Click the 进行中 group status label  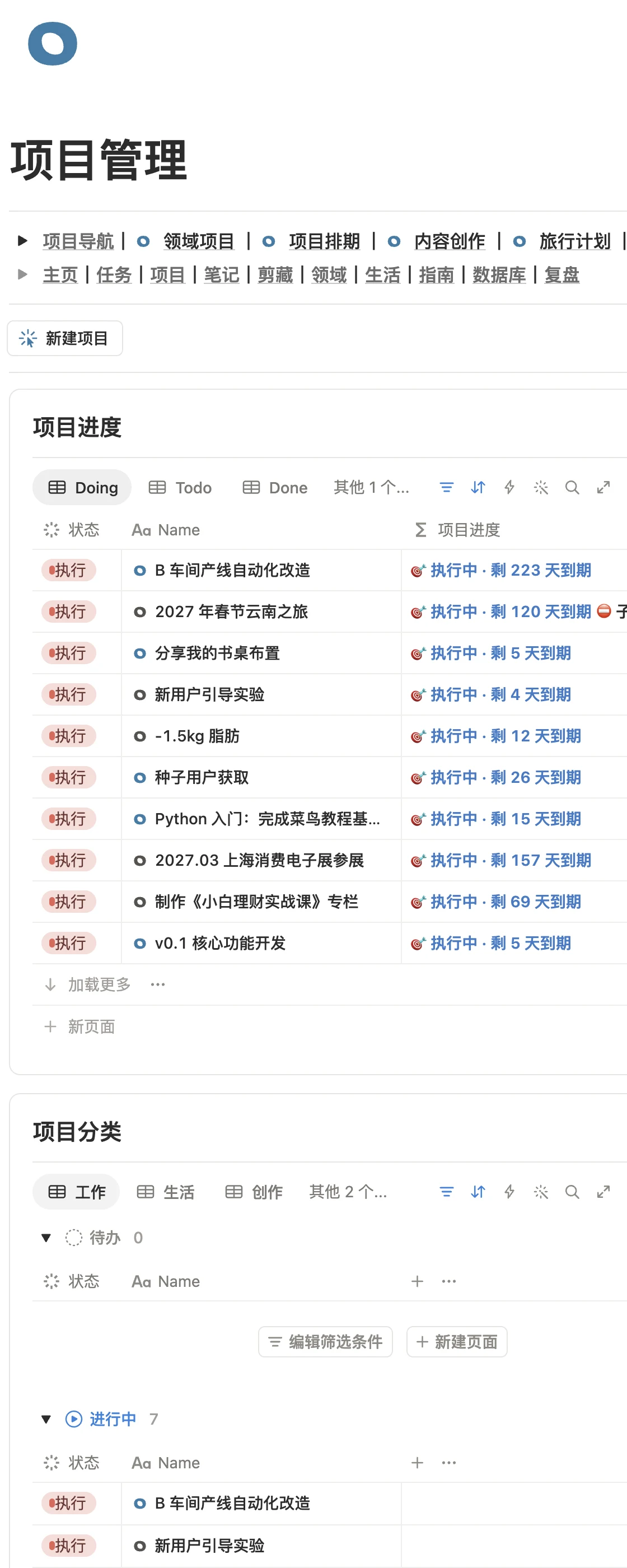coord(101,1420)
